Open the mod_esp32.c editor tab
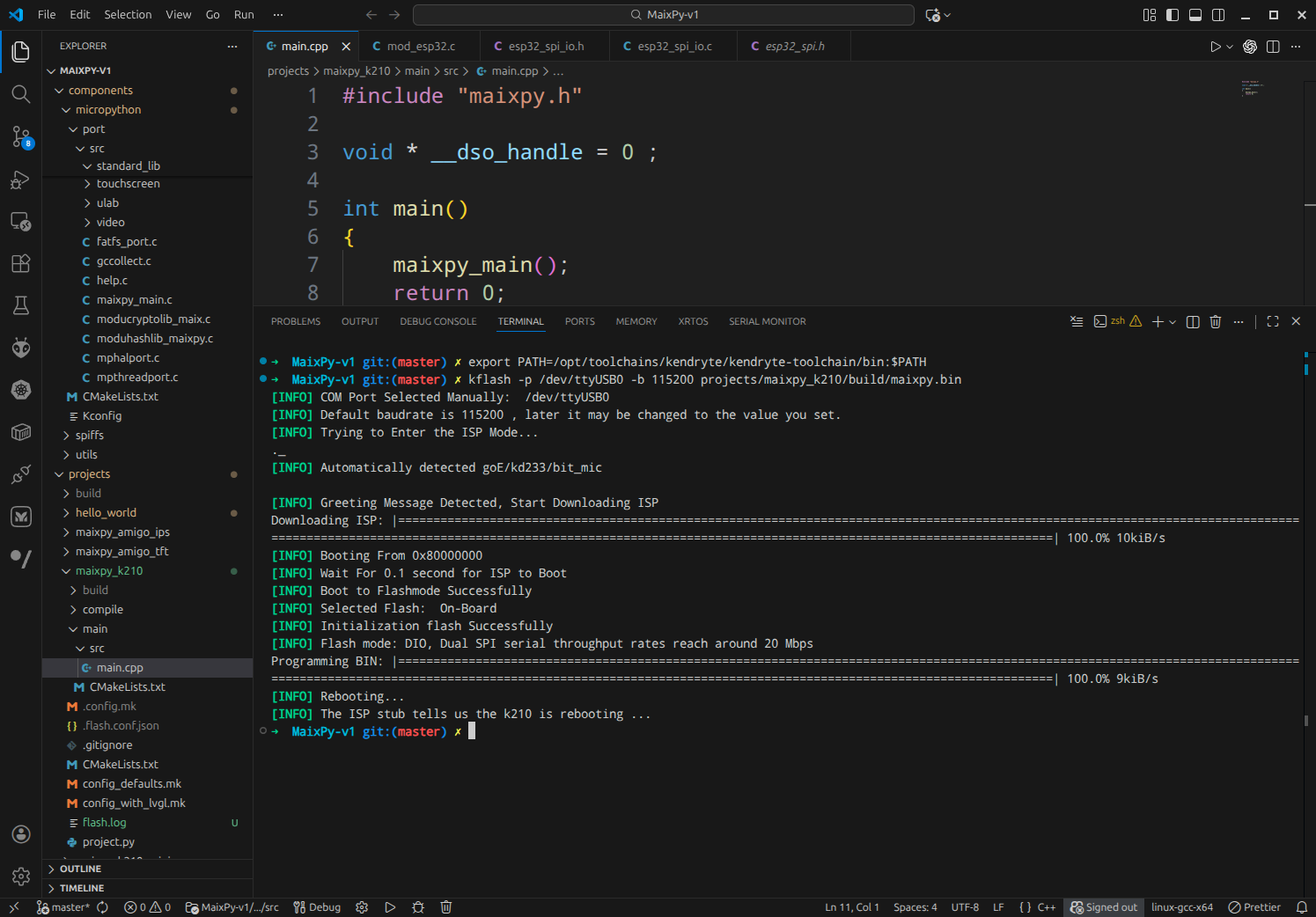The image size is (1316, 917). 418,46
